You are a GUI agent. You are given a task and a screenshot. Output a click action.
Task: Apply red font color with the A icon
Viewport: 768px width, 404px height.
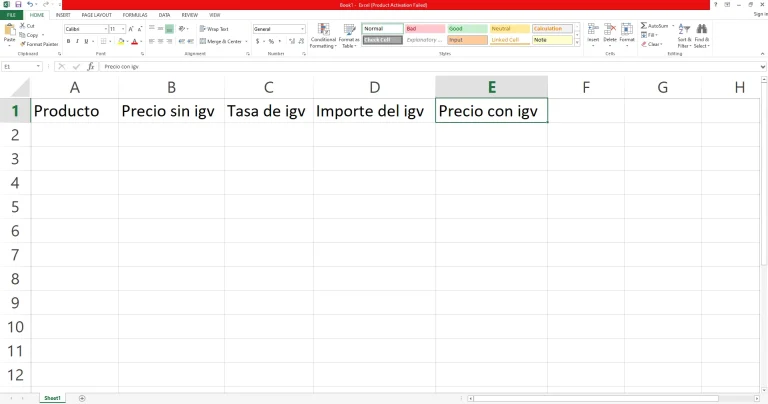(135, 42)
